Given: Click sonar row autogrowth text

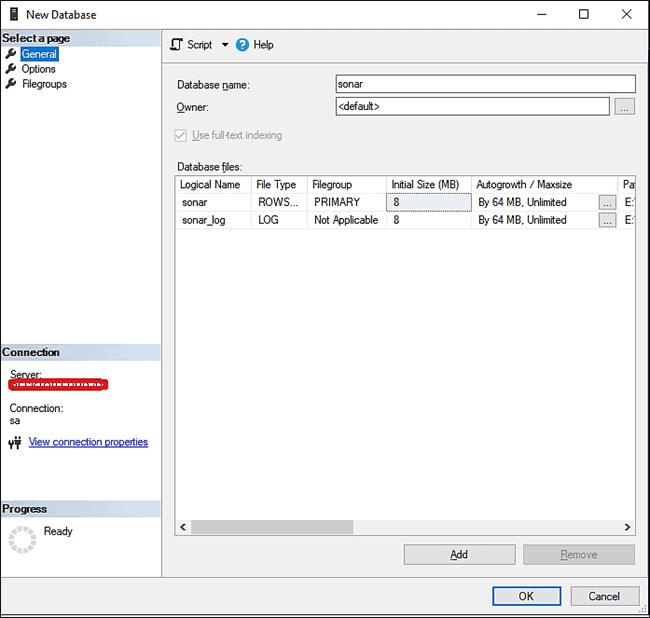Looking at the screenshot, I should point(522,202).
